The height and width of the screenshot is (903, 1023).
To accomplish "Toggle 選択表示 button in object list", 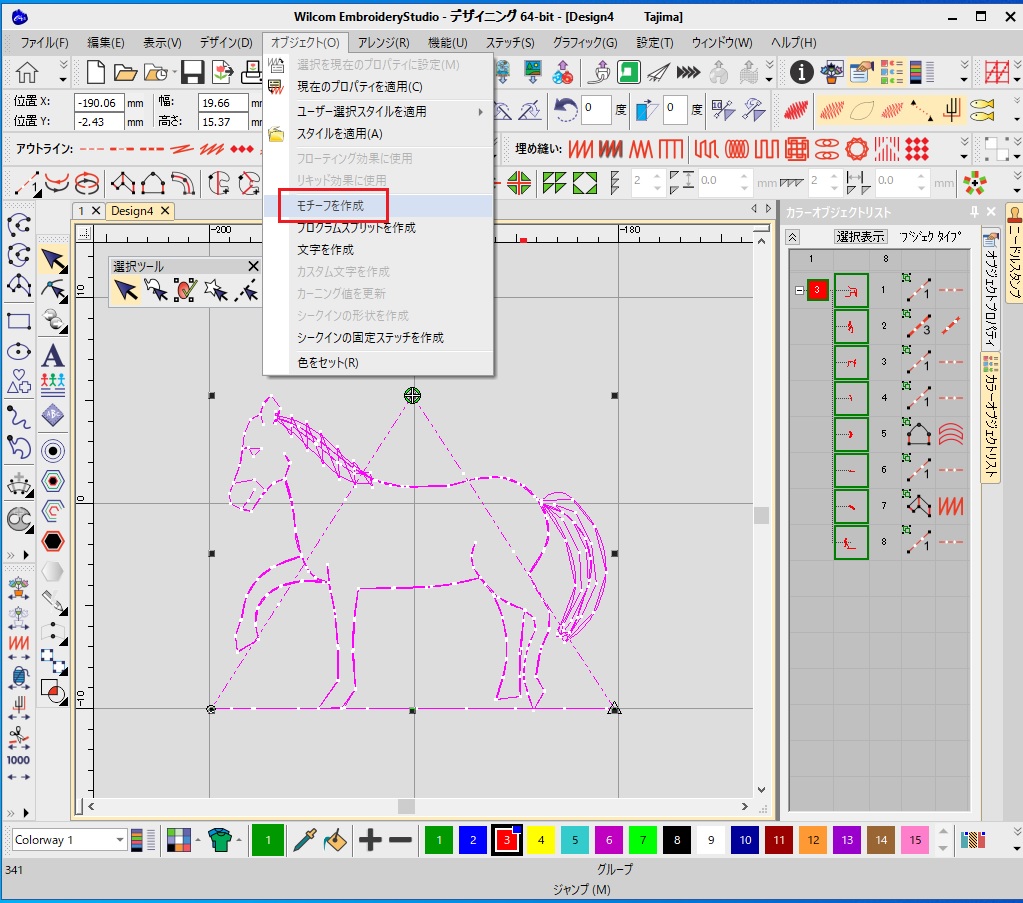I will click(x=860, y=236).
